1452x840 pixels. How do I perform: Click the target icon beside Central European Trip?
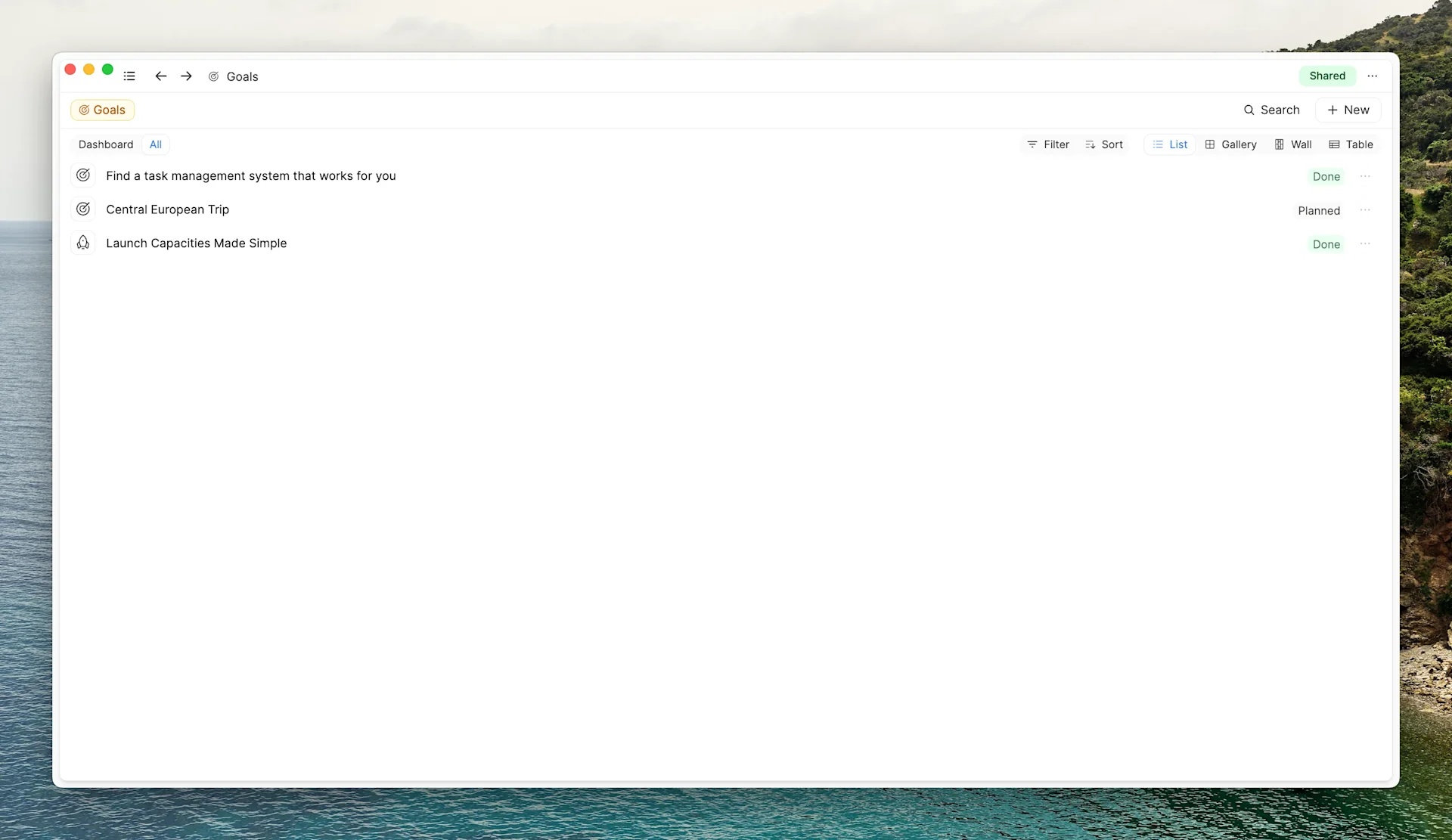[x=83, y=209]
